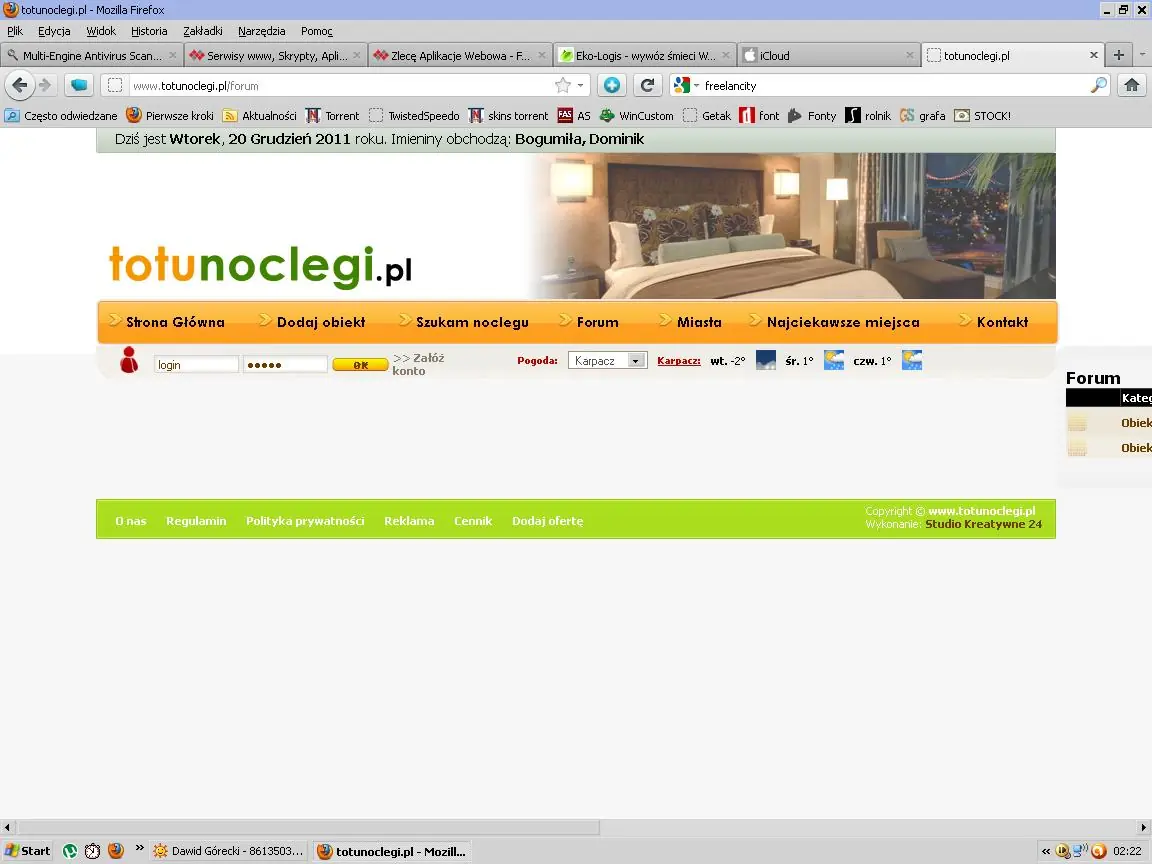The width and height of the screenshot is (1152, 864).
Task: Click the Firefox icon in the quick launch bar
Action: 116,851
